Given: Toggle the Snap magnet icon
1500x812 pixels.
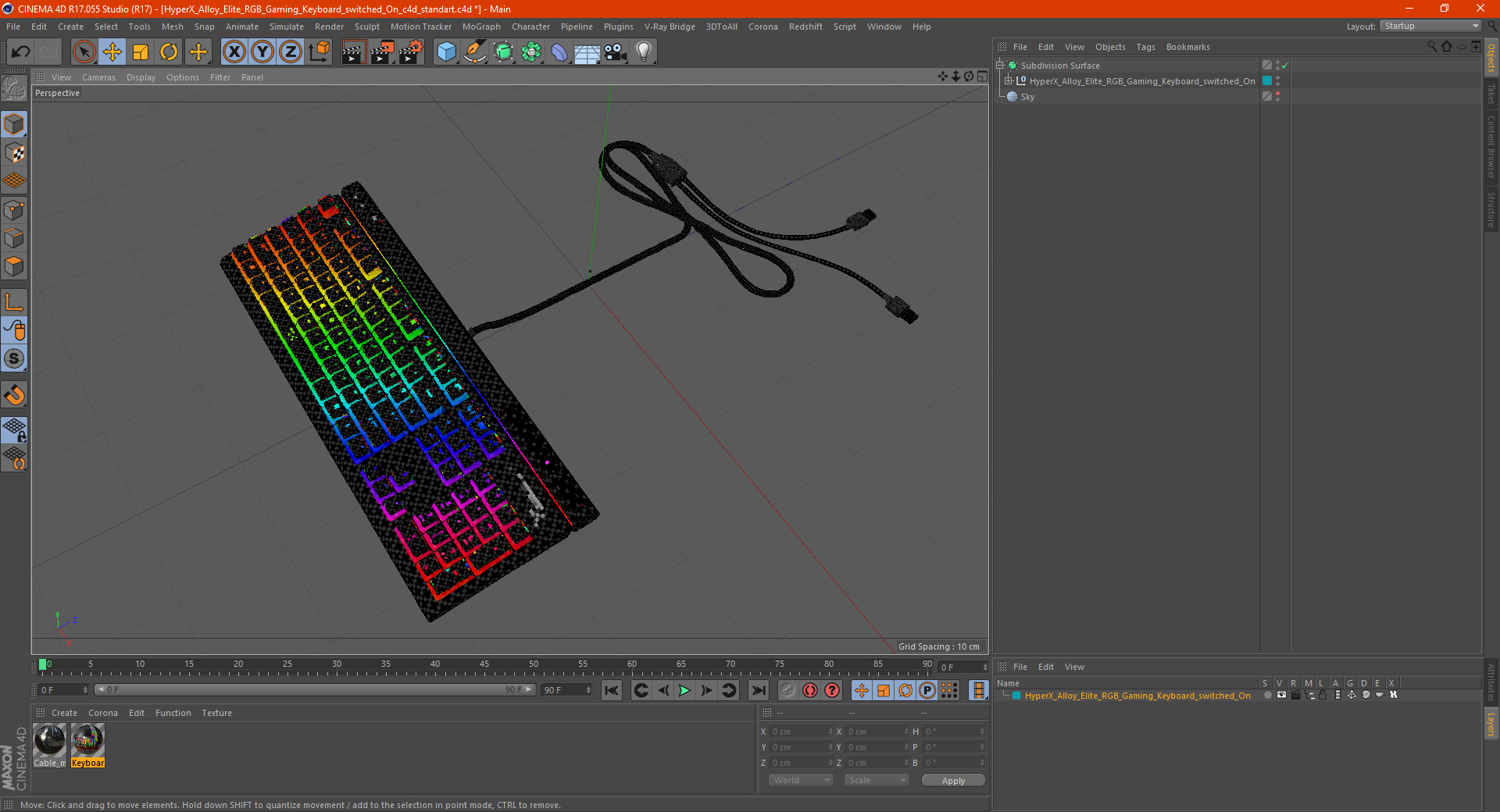Looking at the screenshot, I should coord(14,395).
